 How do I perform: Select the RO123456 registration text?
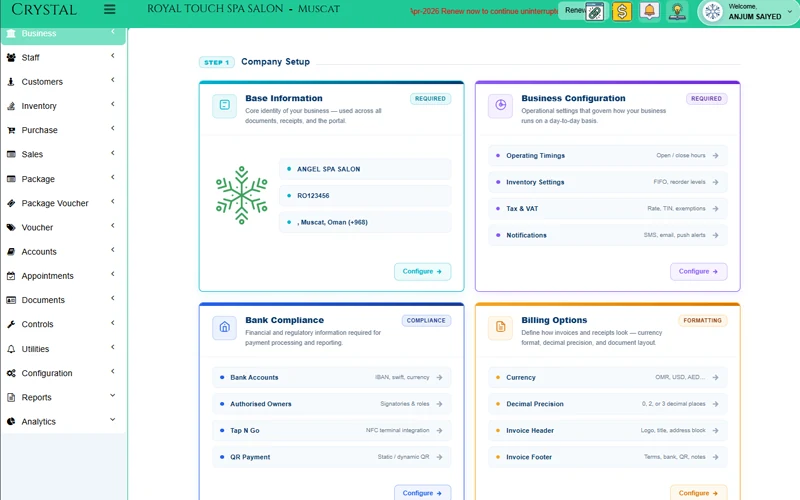click(x=313, y=196)
